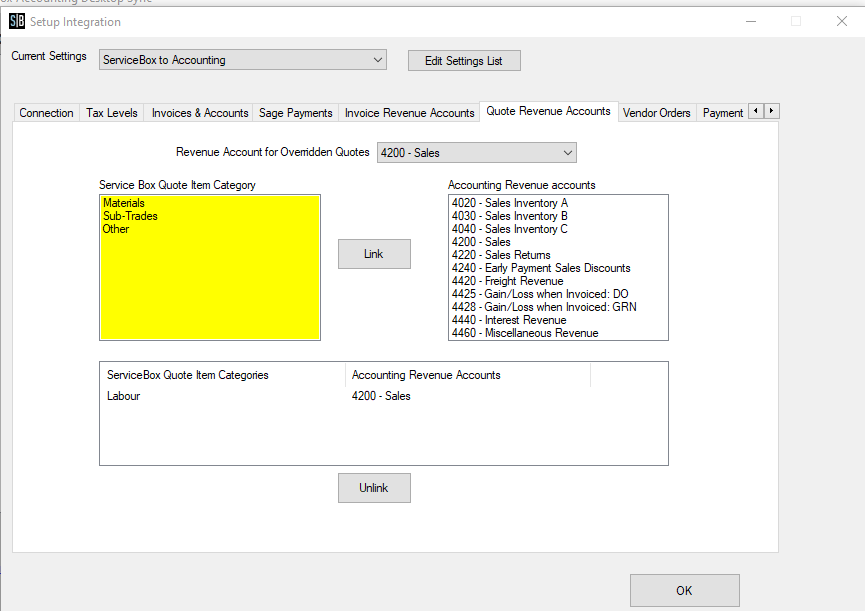865x611 pixels.
Task: Go to the Invoices & Accounts tab
Action: pos(200,112)
